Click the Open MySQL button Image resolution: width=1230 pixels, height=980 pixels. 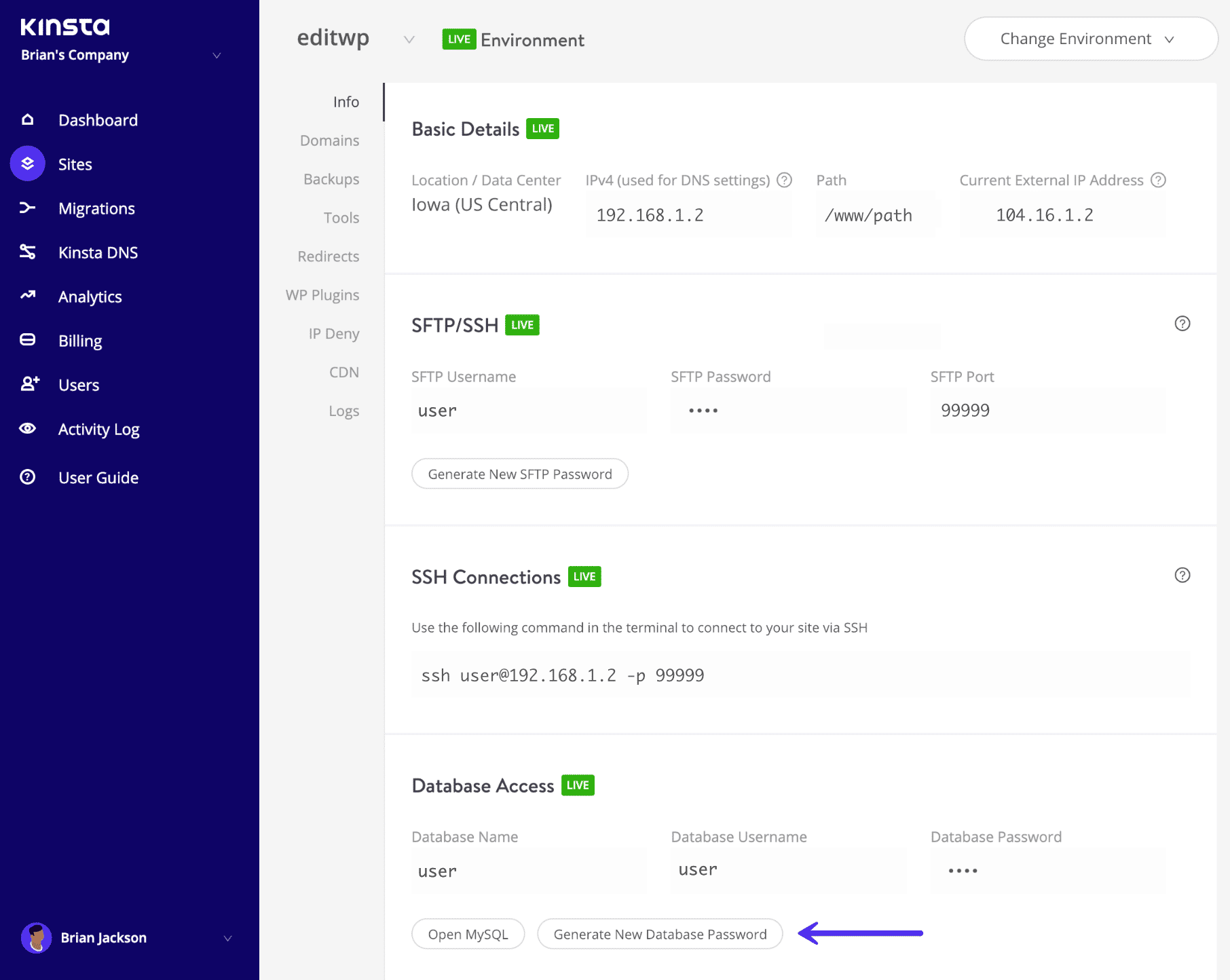(x=468, y=934)
